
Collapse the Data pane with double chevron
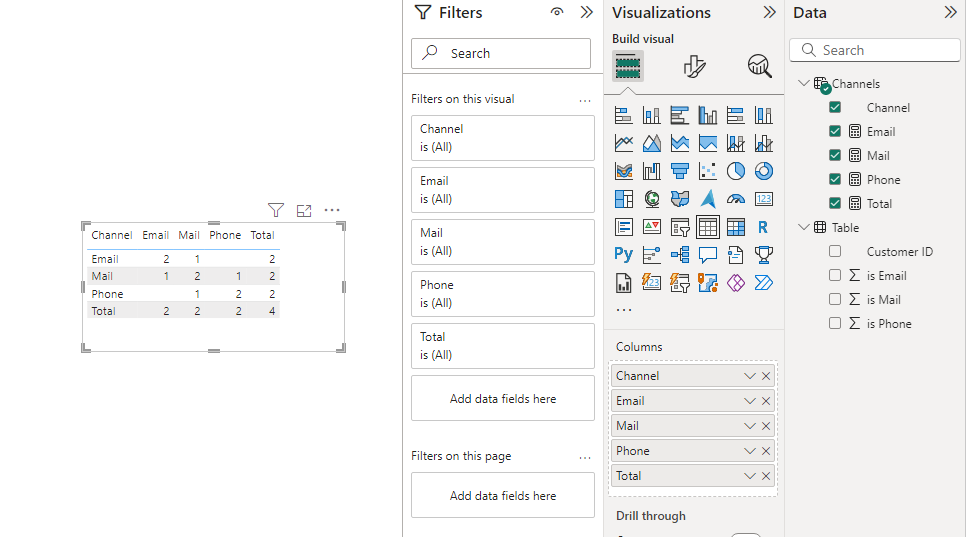(x=951, y=12)
